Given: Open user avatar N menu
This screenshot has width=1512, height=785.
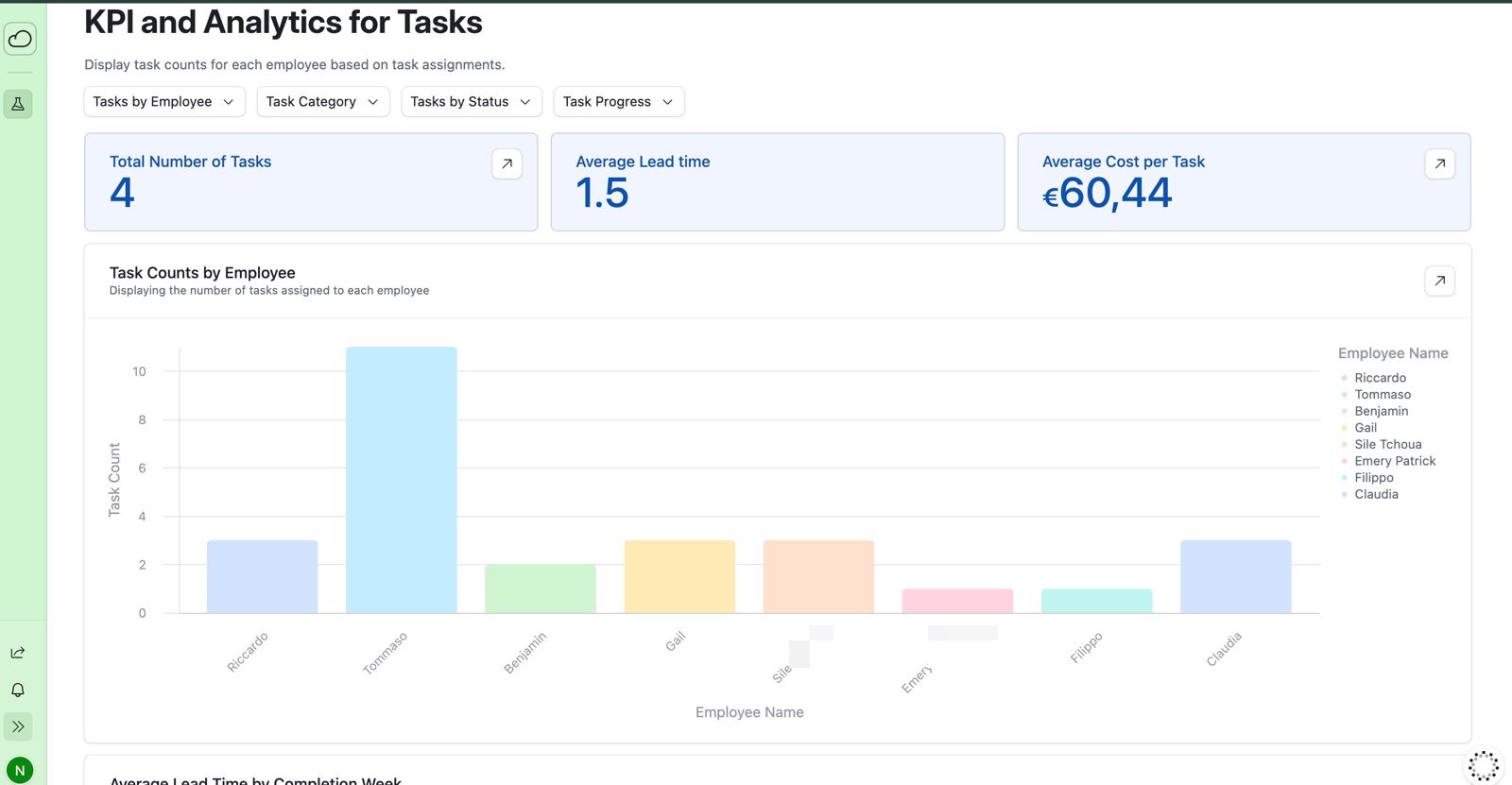Looking at the screenshot, I should [x=20, y=770].
